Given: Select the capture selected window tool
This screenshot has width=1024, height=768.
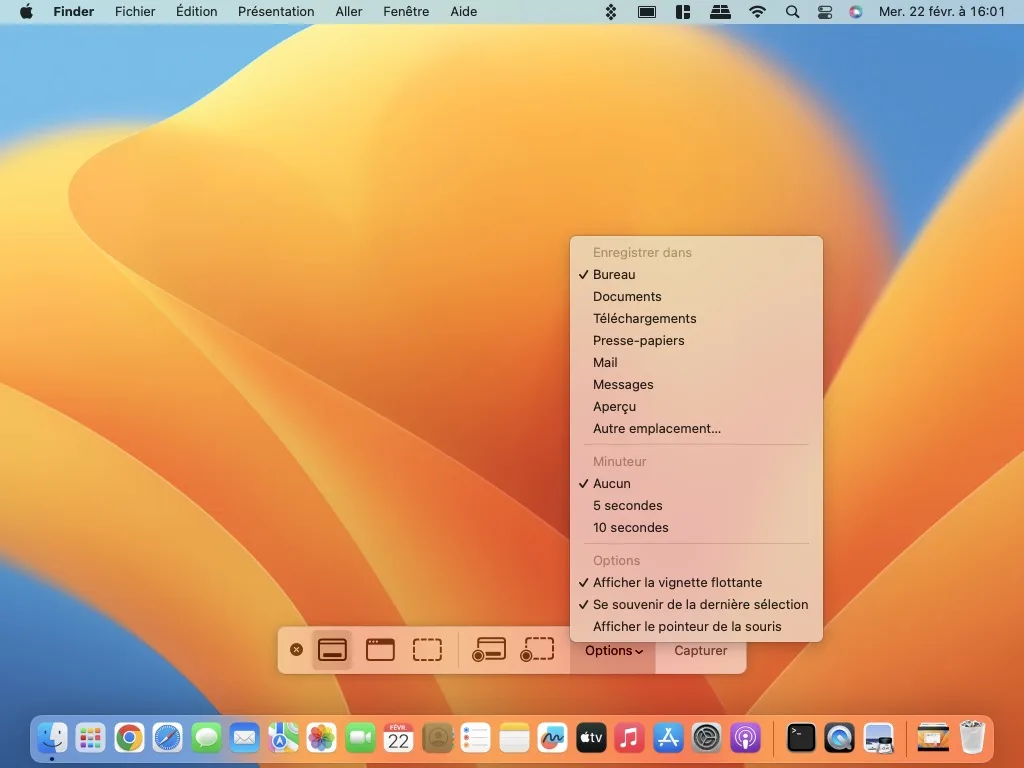Looking at the screenshot, I should [x=380, y=649].
